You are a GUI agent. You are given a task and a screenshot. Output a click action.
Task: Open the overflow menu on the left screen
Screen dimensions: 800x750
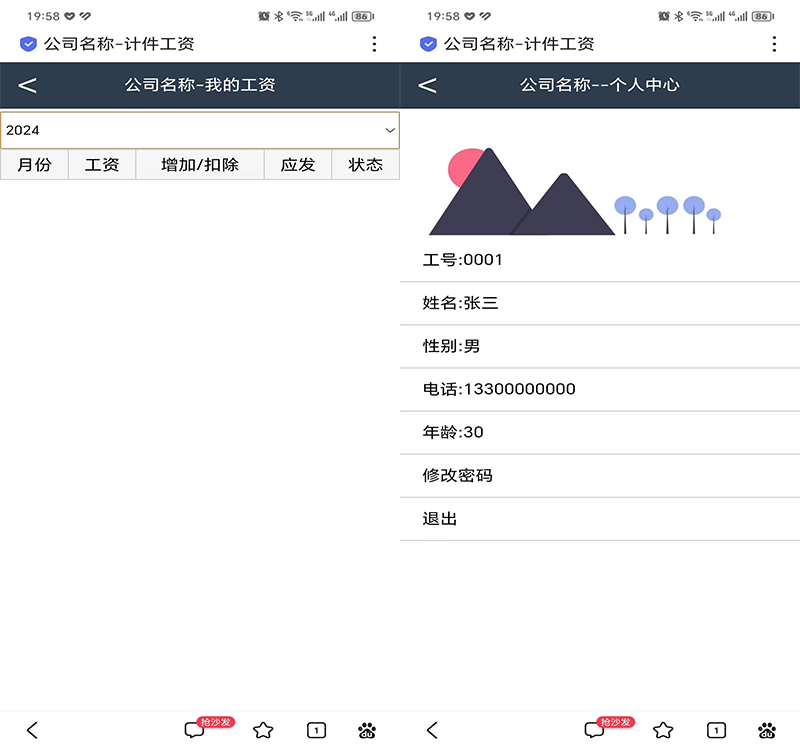point(374,44)
